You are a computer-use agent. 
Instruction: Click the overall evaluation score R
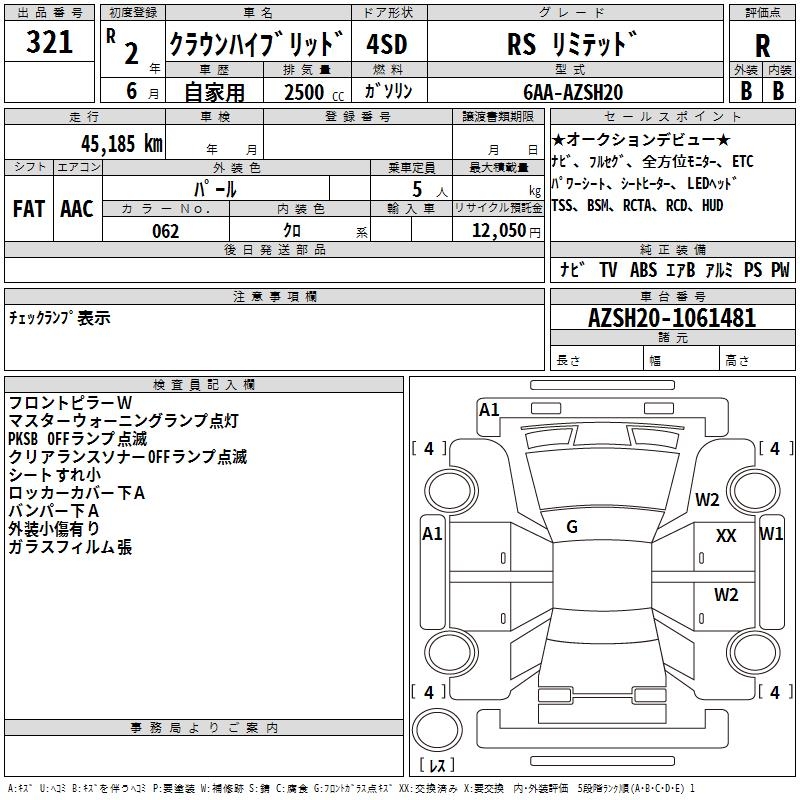(762, 46)
